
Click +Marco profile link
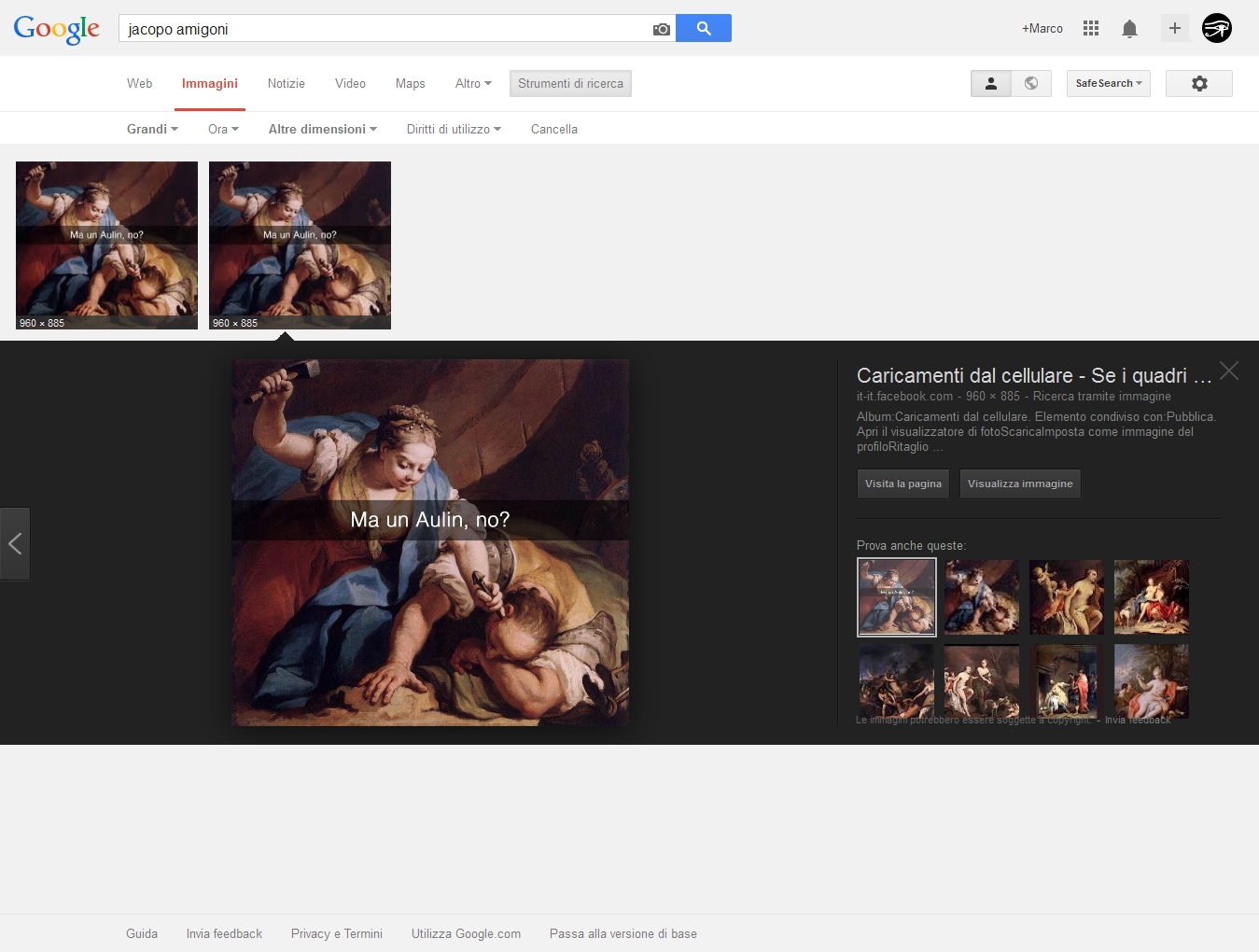coord(1042,29)
